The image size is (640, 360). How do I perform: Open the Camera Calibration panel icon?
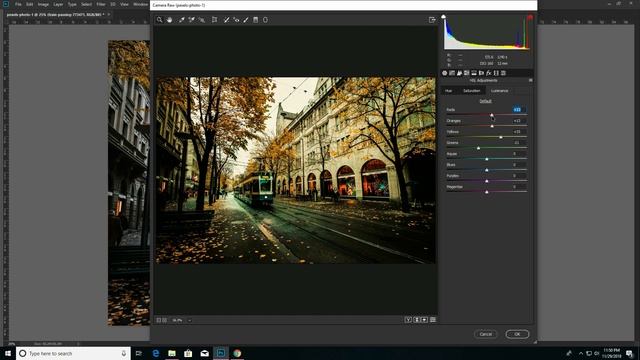click(x=496, y=73)
